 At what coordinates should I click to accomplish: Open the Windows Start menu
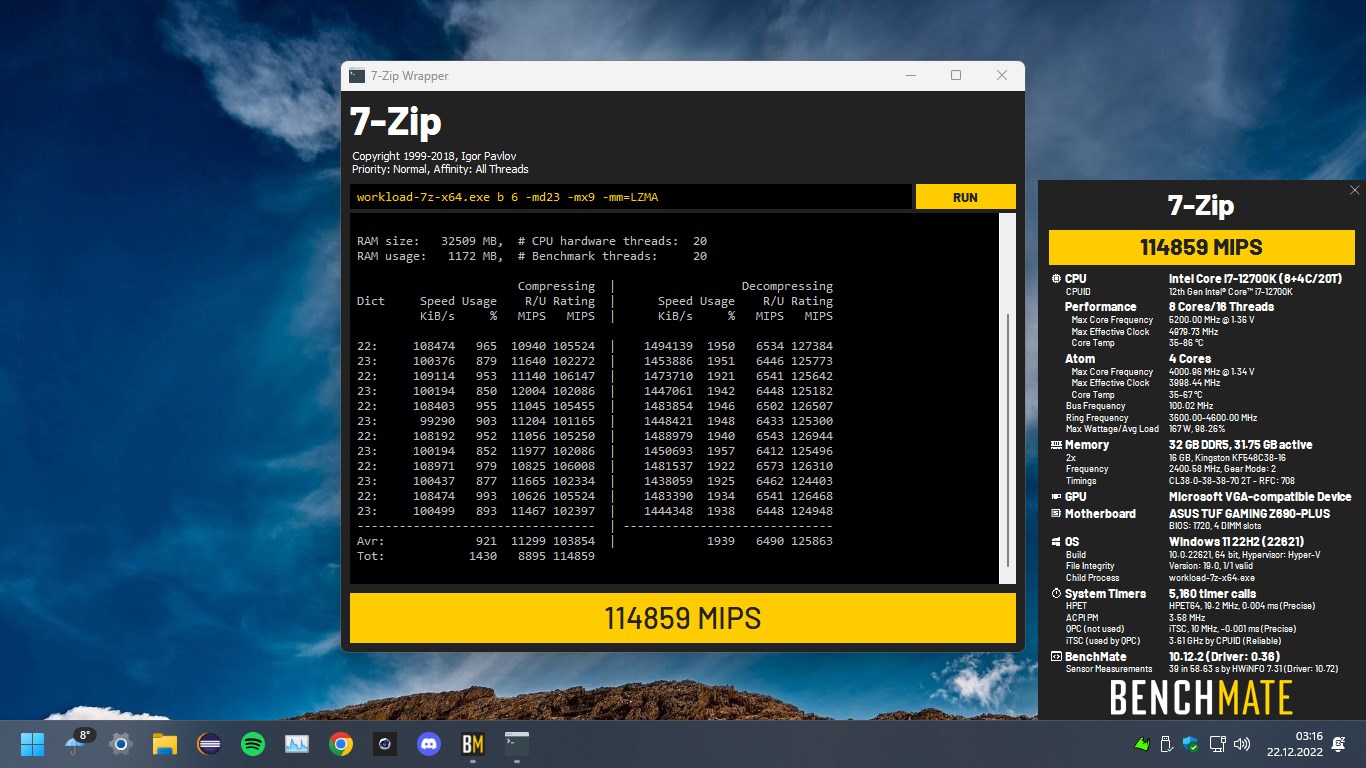pyautogui.click(x=32, y=744)
